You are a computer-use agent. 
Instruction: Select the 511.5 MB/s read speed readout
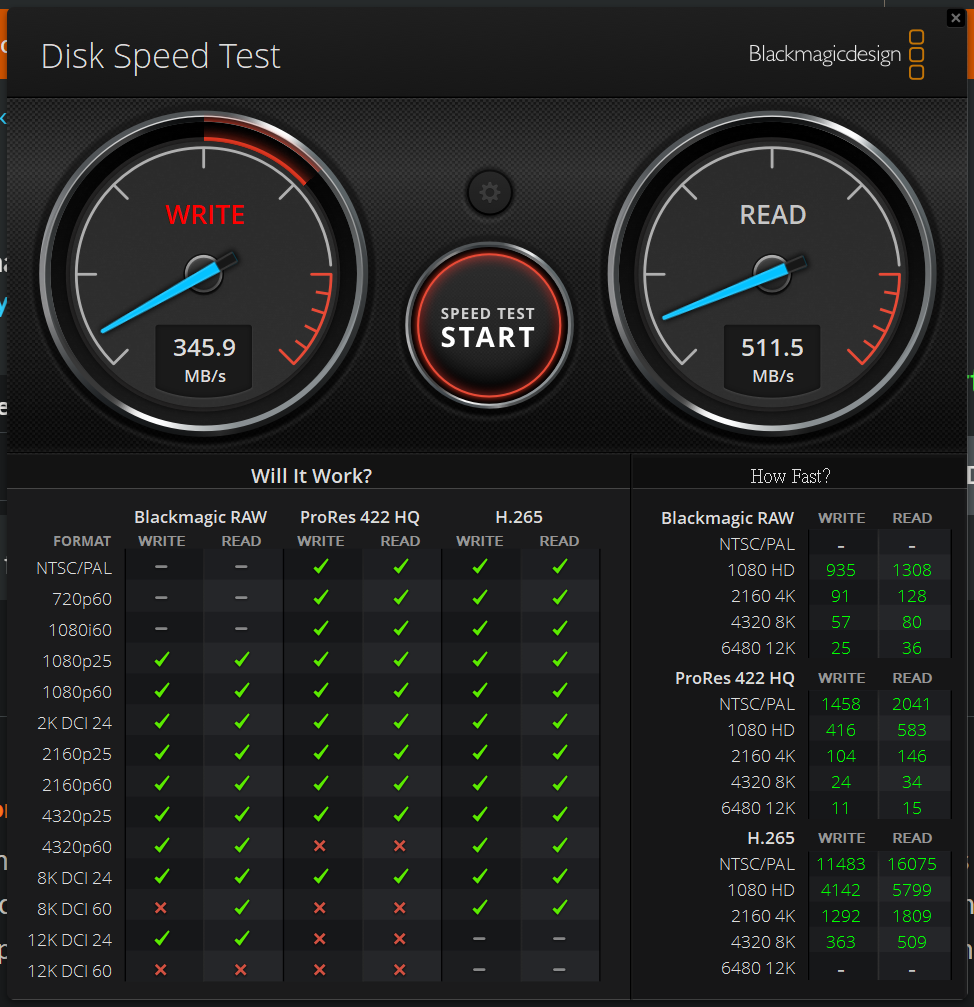click(772, 359)
